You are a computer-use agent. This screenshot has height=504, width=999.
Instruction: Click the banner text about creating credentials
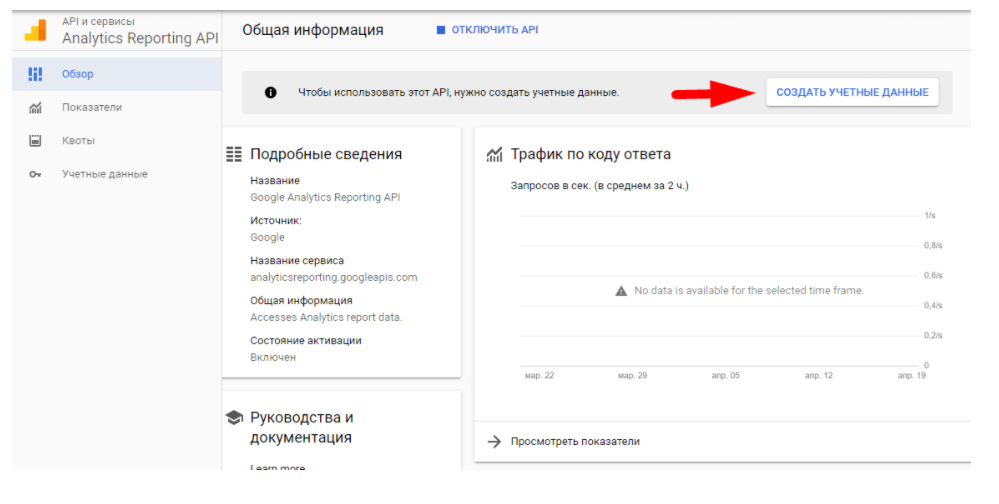[459, 92]
